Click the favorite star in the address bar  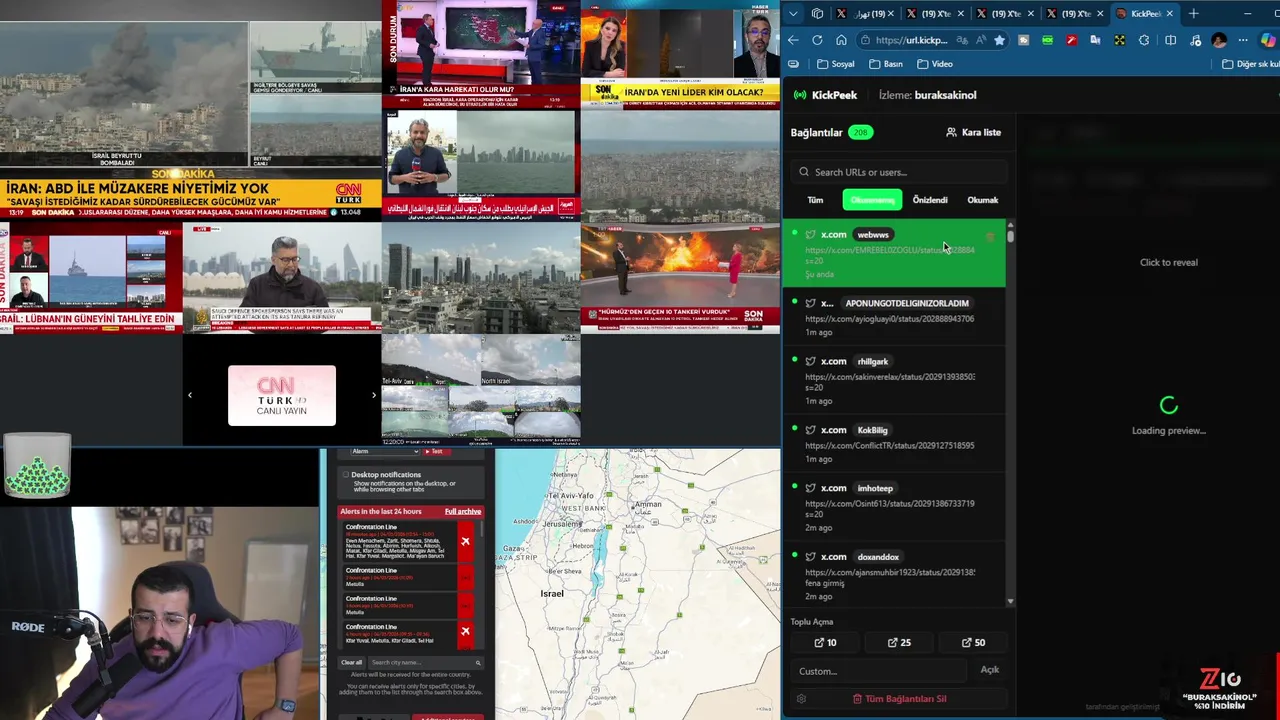(999, 40)
